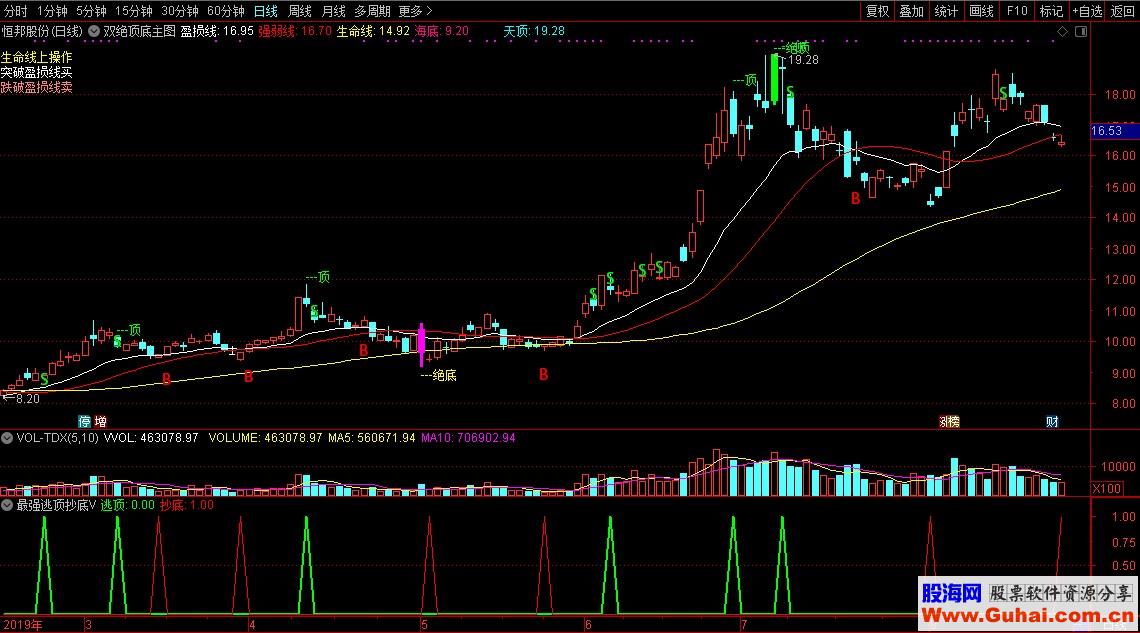
Task: Click the 突破盈损线买 hint text
Action: pos(37,72)
